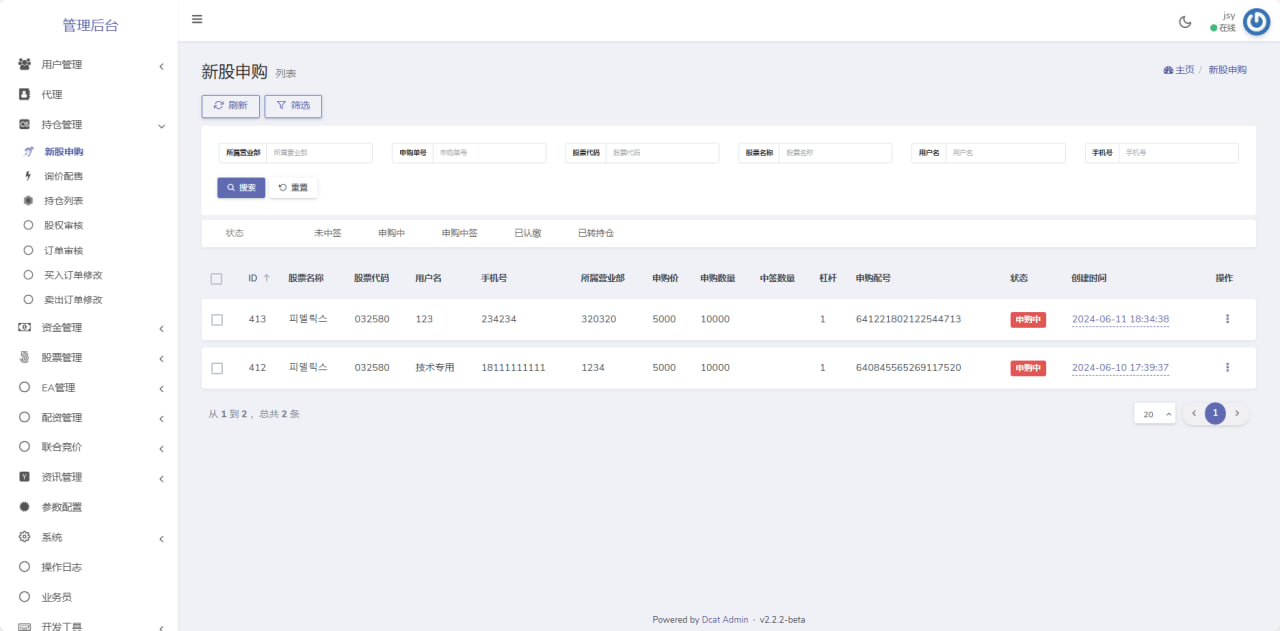This screenshot has width=1280, height=631.
Task: Click the hamburger menu icon to collapse sidebar
Action: (197, 19)
